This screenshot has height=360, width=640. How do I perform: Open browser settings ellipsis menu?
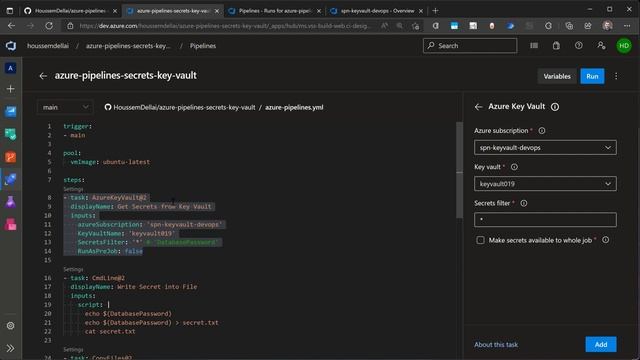[x=627, y=26]
